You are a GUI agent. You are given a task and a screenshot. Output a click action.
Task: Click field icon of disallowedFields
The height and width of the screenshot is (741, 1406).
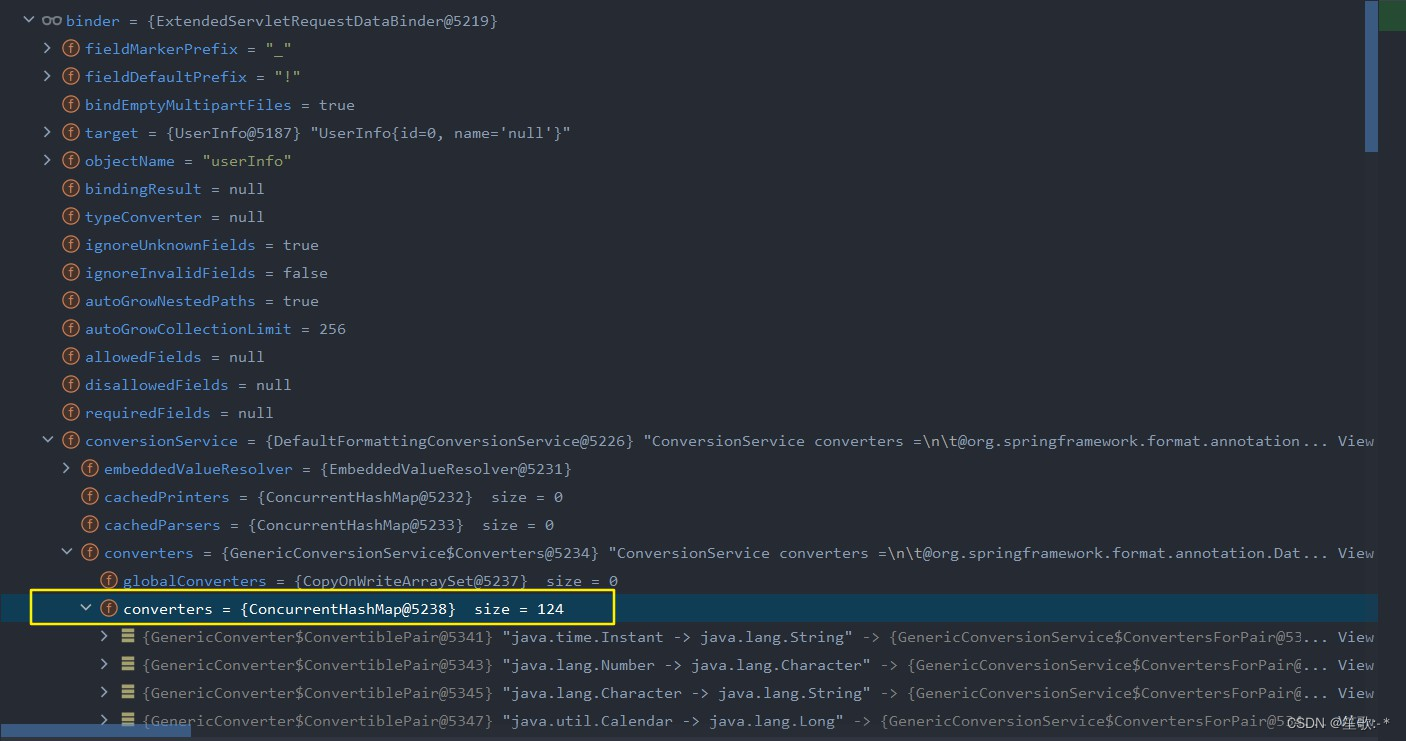[70, 384]
